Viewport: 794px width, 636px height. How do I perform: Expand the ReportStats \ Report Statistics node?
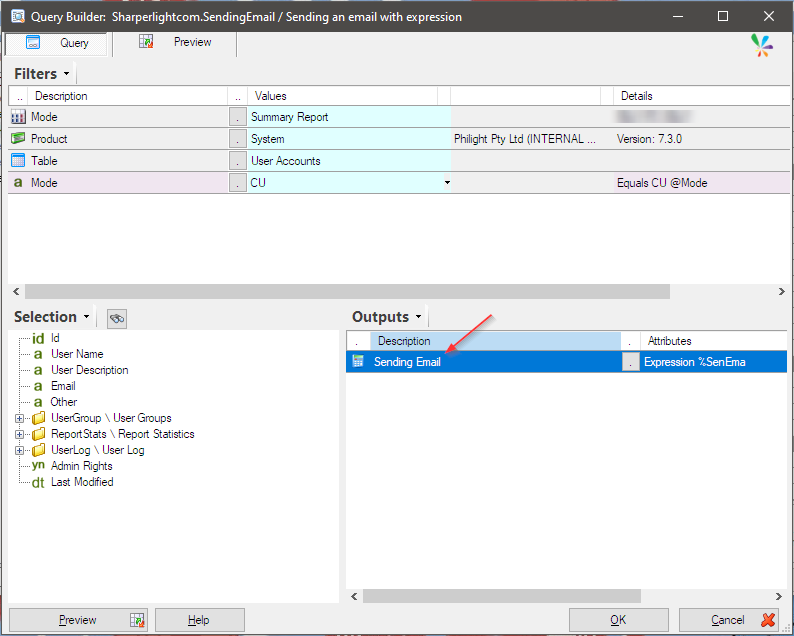tap(19, 434)
